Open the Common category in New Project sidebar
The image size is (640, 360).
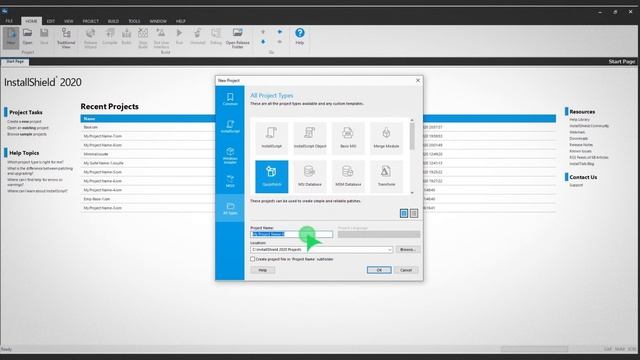[x=230, y=100]
